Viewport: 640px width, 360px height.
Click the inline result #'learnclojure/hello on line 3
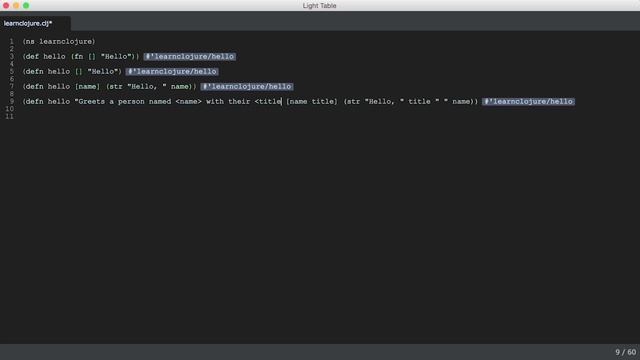[189, 56]
